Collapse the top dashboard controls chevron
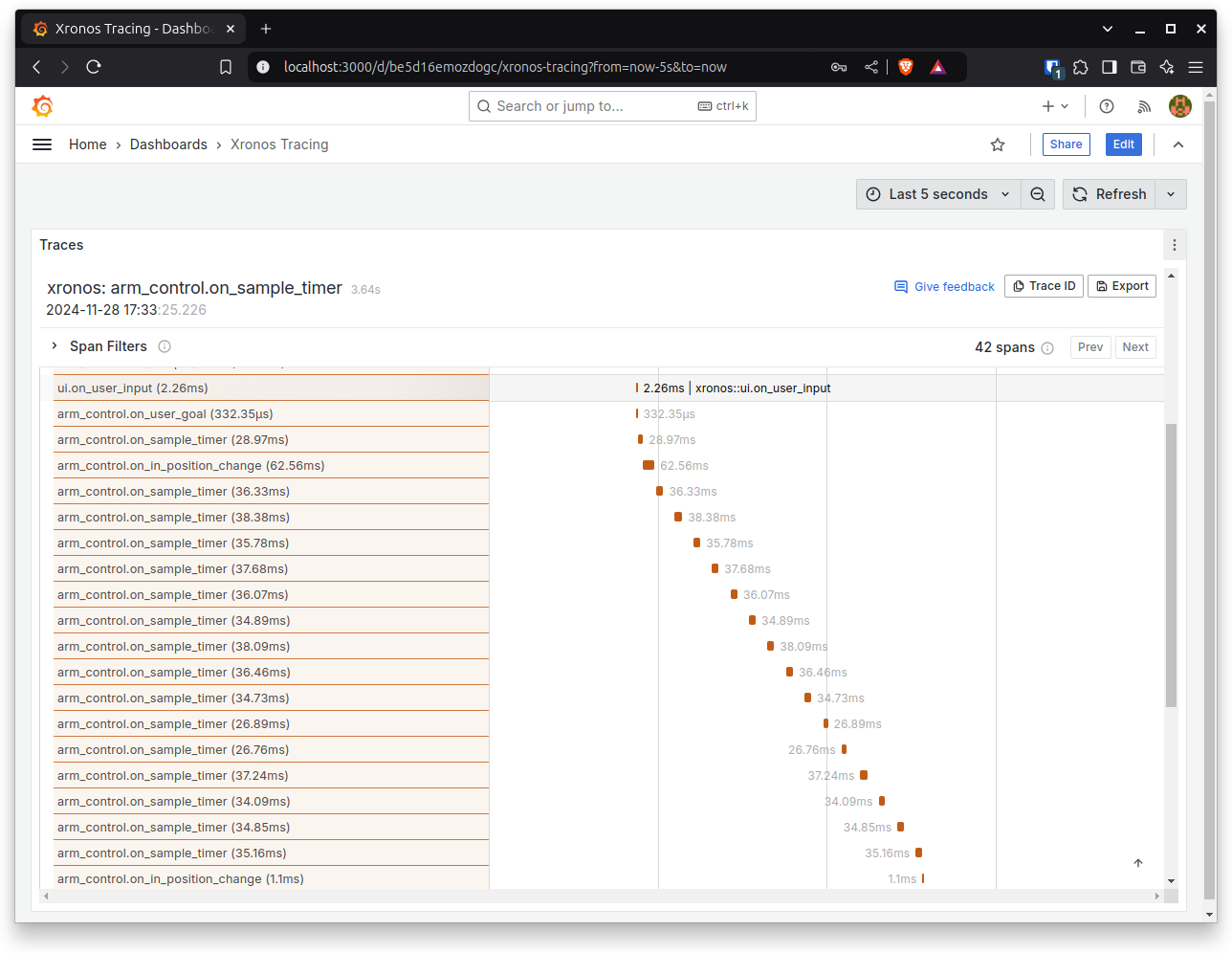The height and width of the screenshot is (953, 1232). tap(1178, 144)
